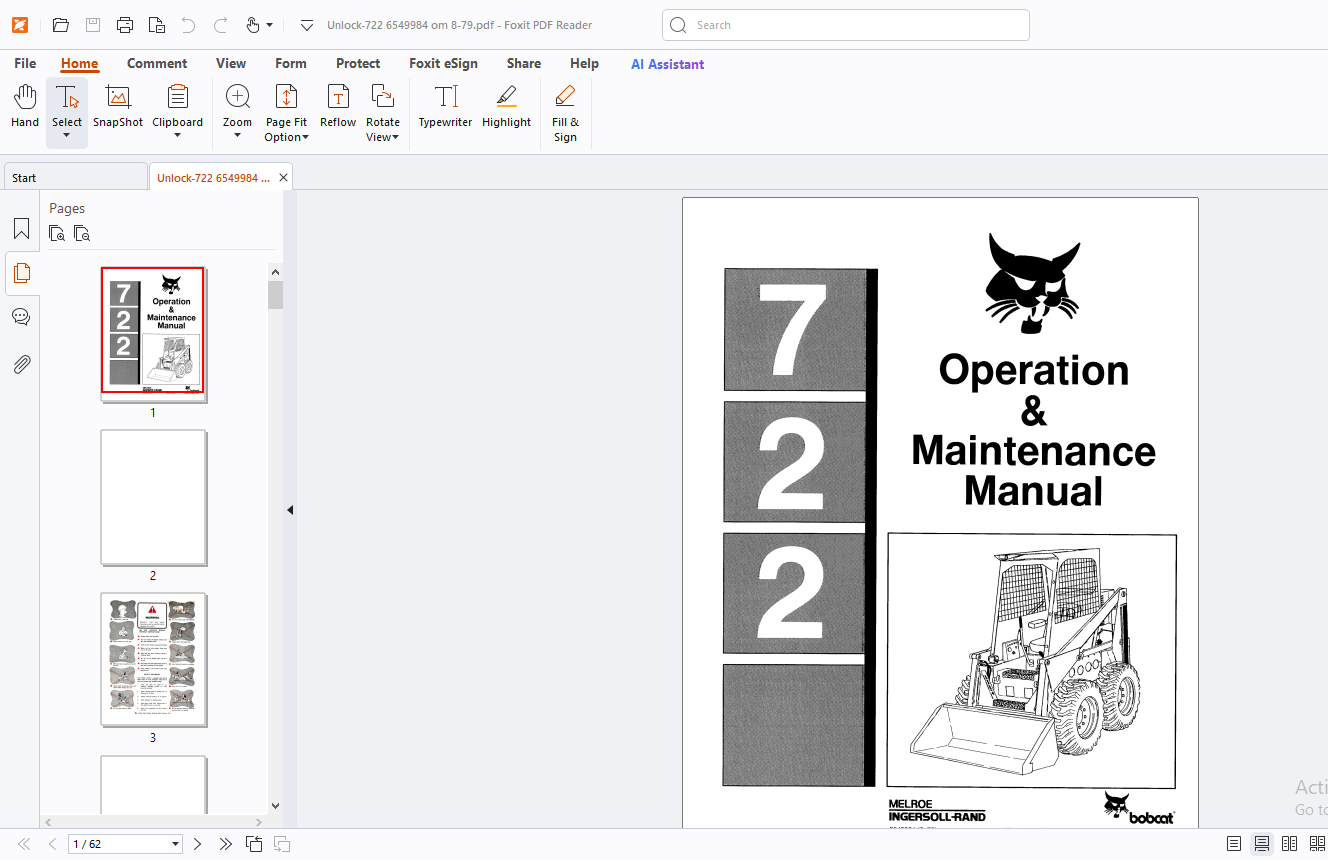Open the Attachments paperclip panel
Screen dimensions: 1328x860
coord(21,364)
